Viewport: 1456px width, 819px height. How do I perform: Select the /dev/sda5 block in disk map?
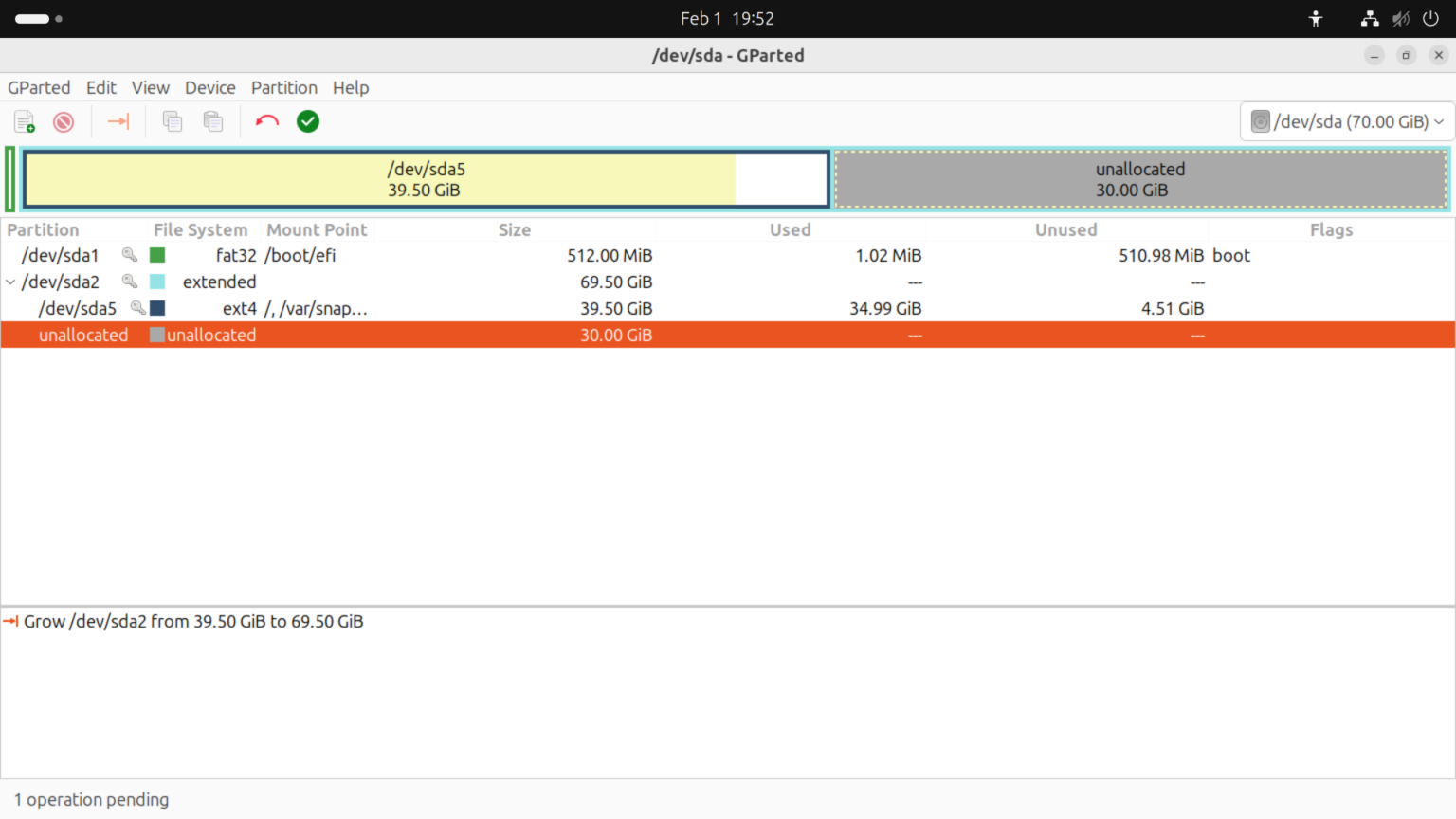point(427,179)
